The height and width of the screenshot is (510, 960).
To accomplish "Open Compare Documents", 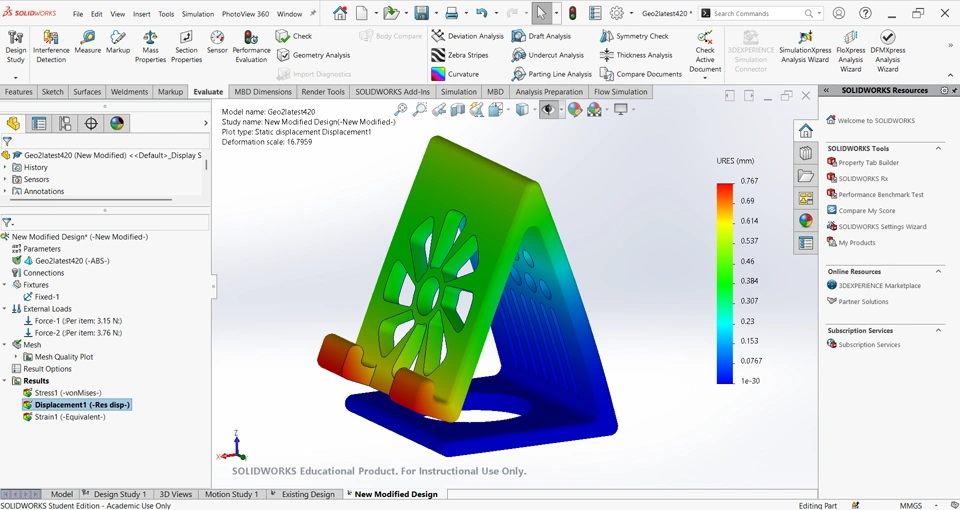I will pos(641,74).
